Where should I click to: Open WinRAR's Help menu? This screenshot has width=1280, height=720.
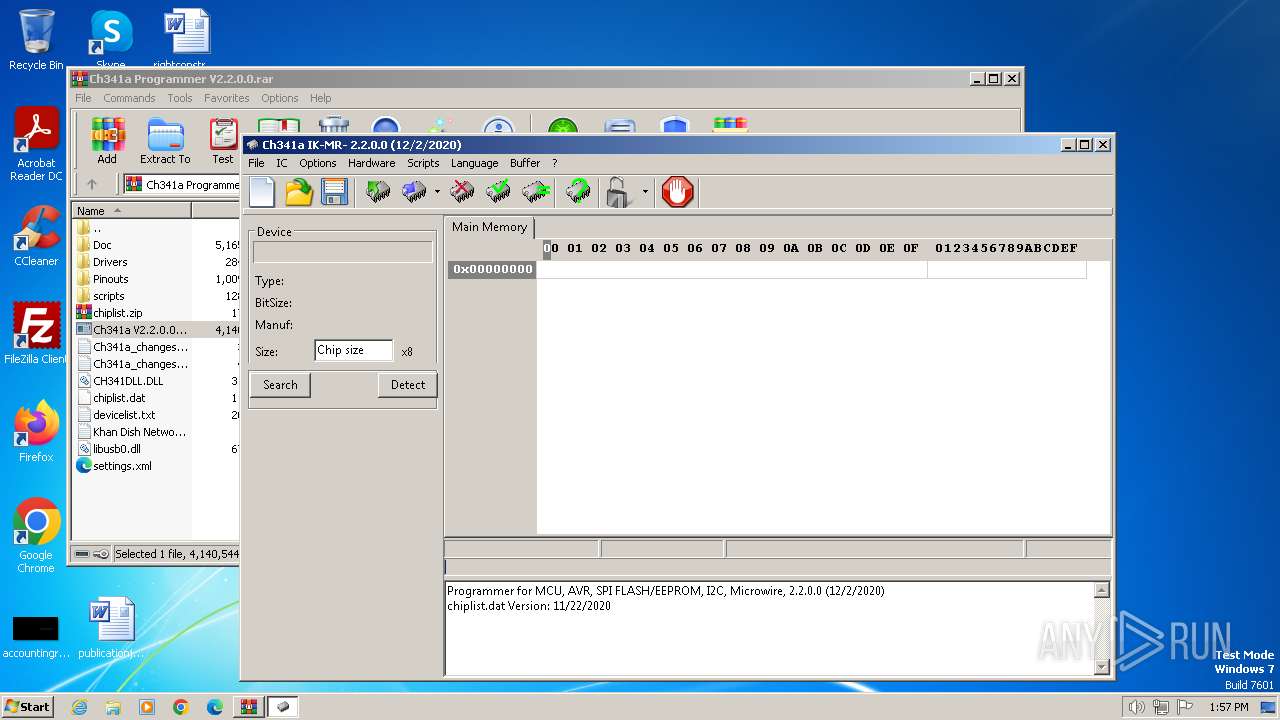320,98
